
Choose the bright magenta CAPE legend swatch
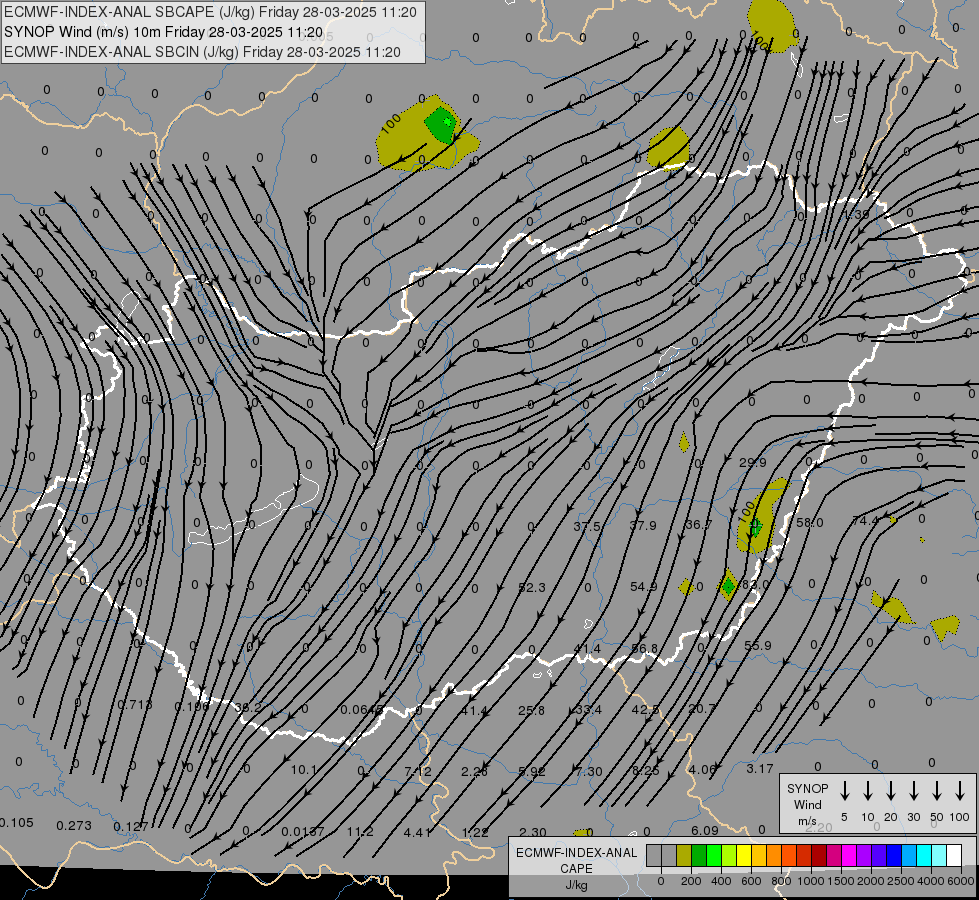coord(849,855)
